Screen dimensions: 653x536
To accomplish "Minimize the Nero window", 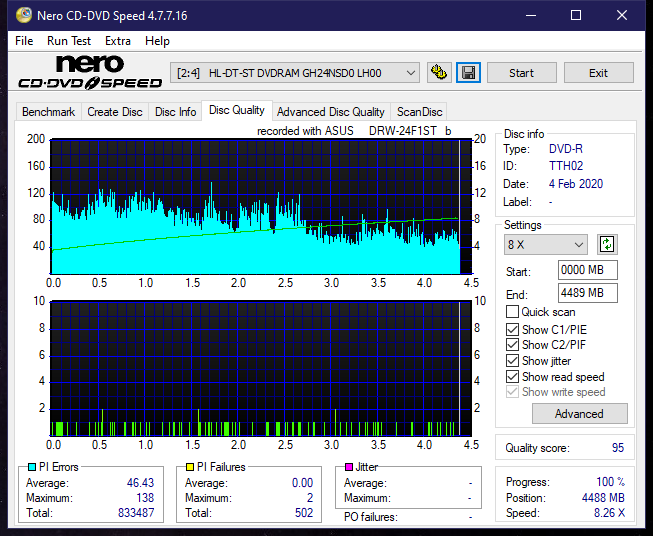I will click(531, 15).
